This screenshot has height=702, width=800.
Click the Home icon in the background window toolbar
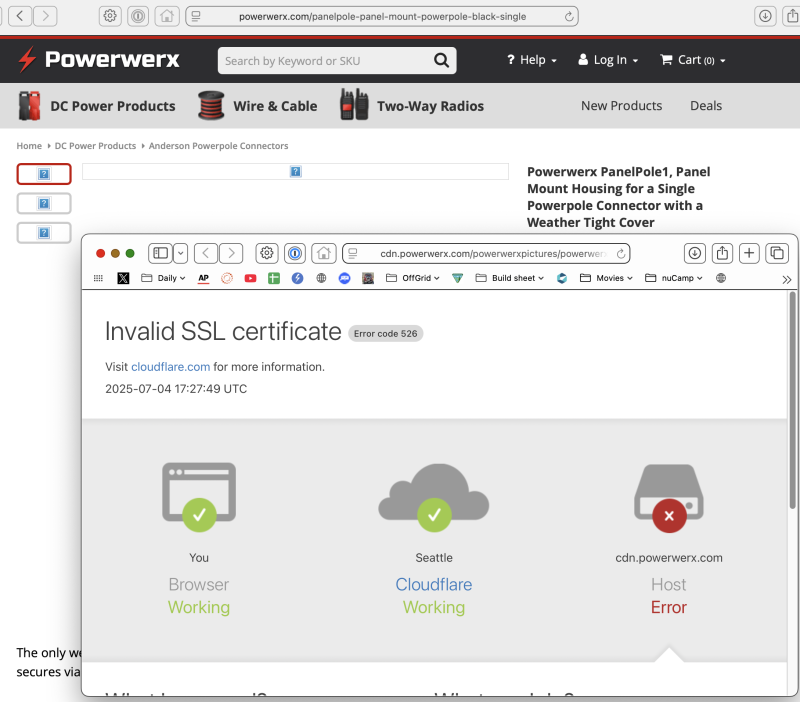(166, 16)
